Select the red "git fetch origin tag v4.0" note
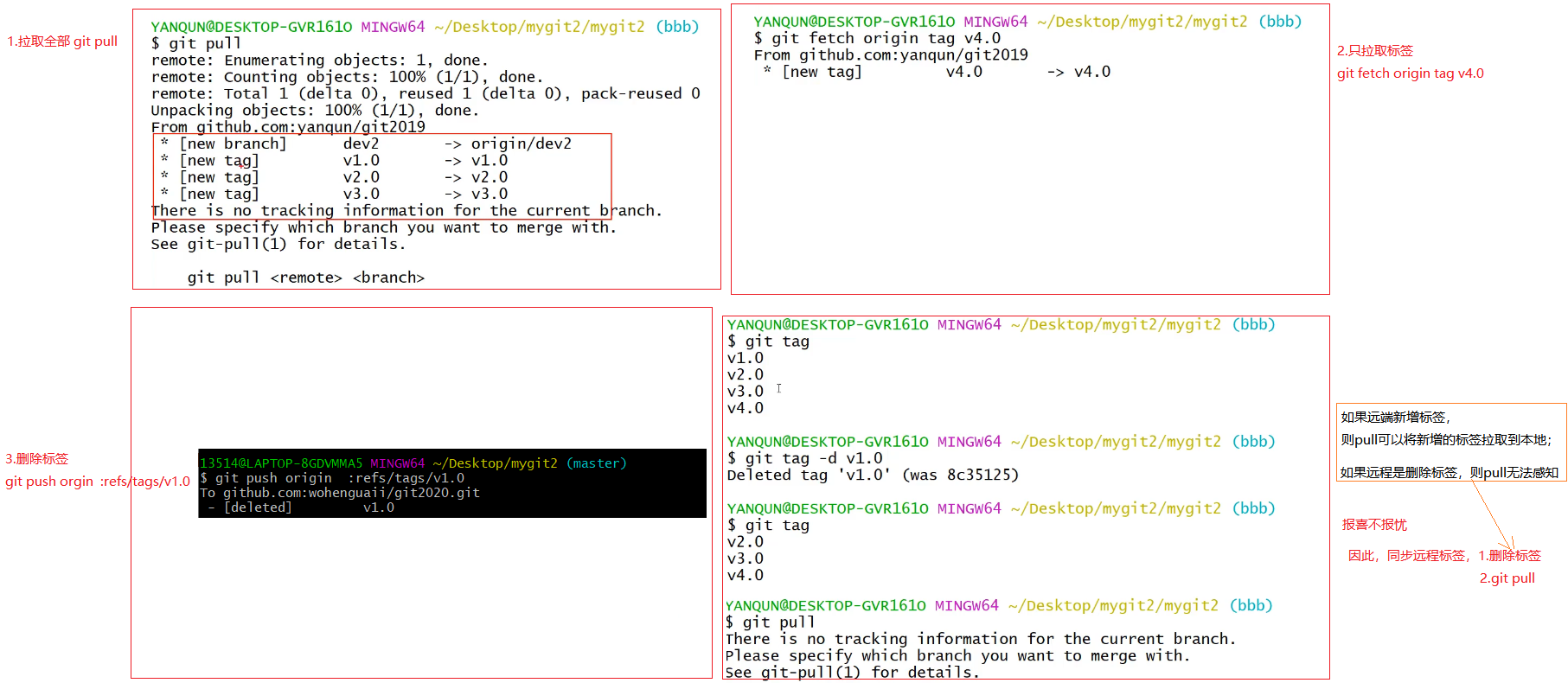This screenshot has height=683, width=1568. (x=1410, y=73)
